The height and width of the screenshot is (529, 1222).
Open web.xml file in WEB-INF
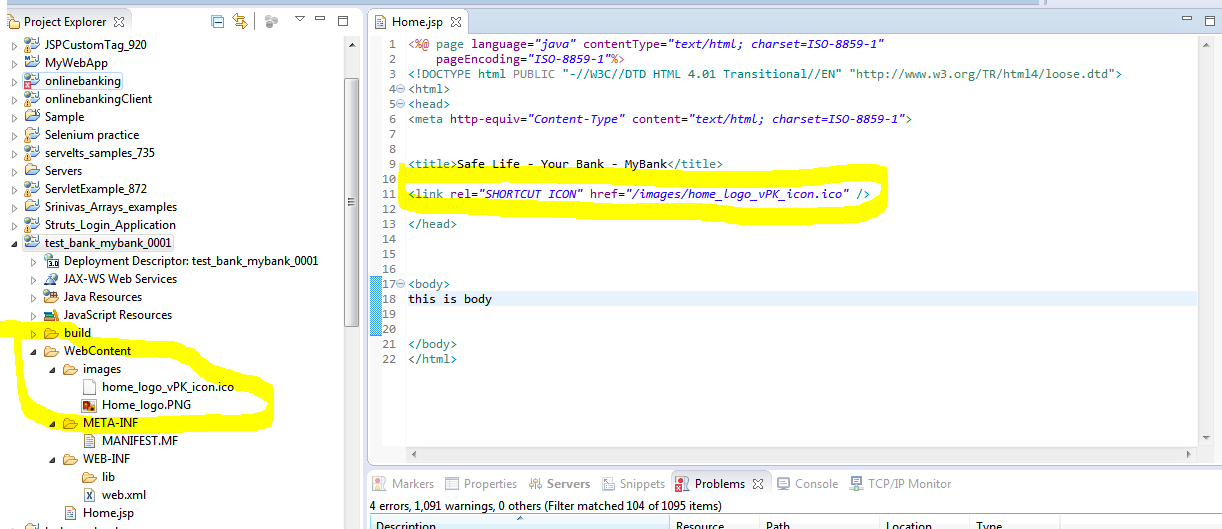point(124,495)
